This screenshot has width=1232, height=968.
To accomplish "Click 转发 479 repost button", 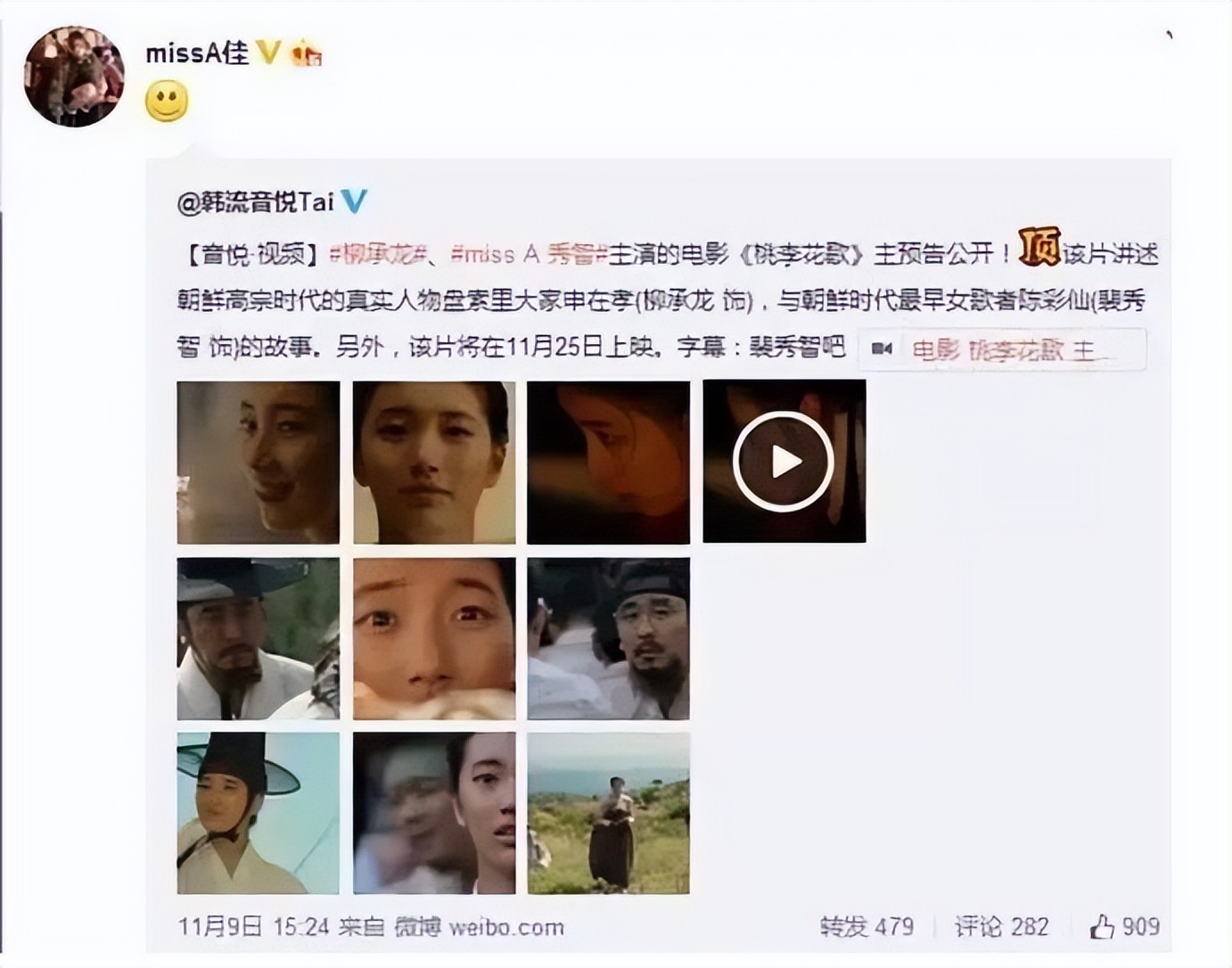I will [867, 927].
